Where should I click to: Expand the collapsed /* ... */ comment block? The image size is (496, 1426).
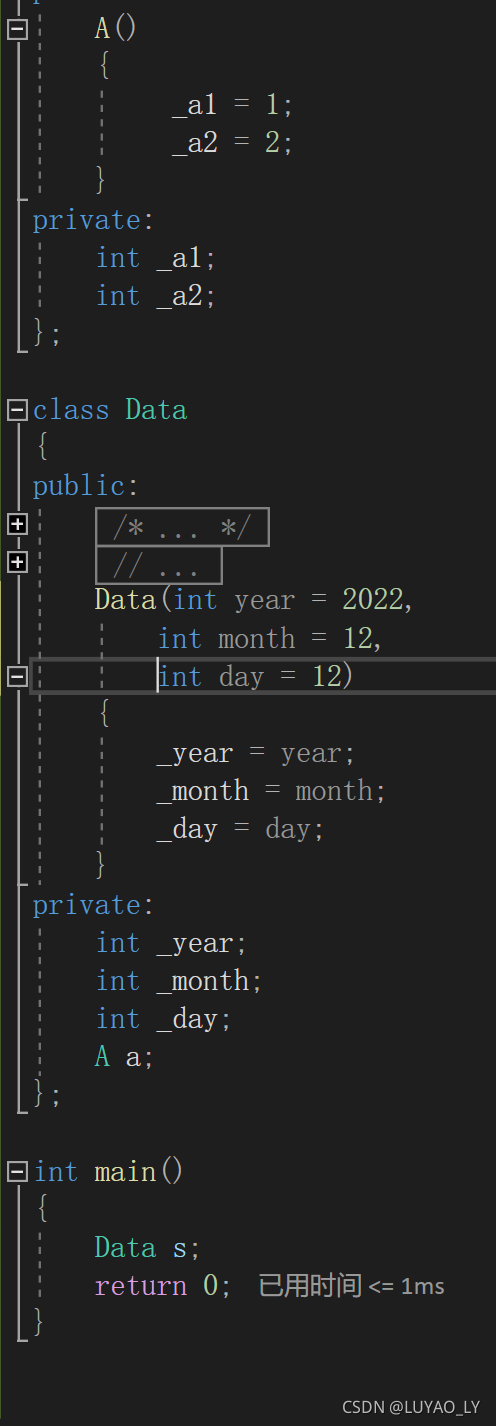point(16,524)
